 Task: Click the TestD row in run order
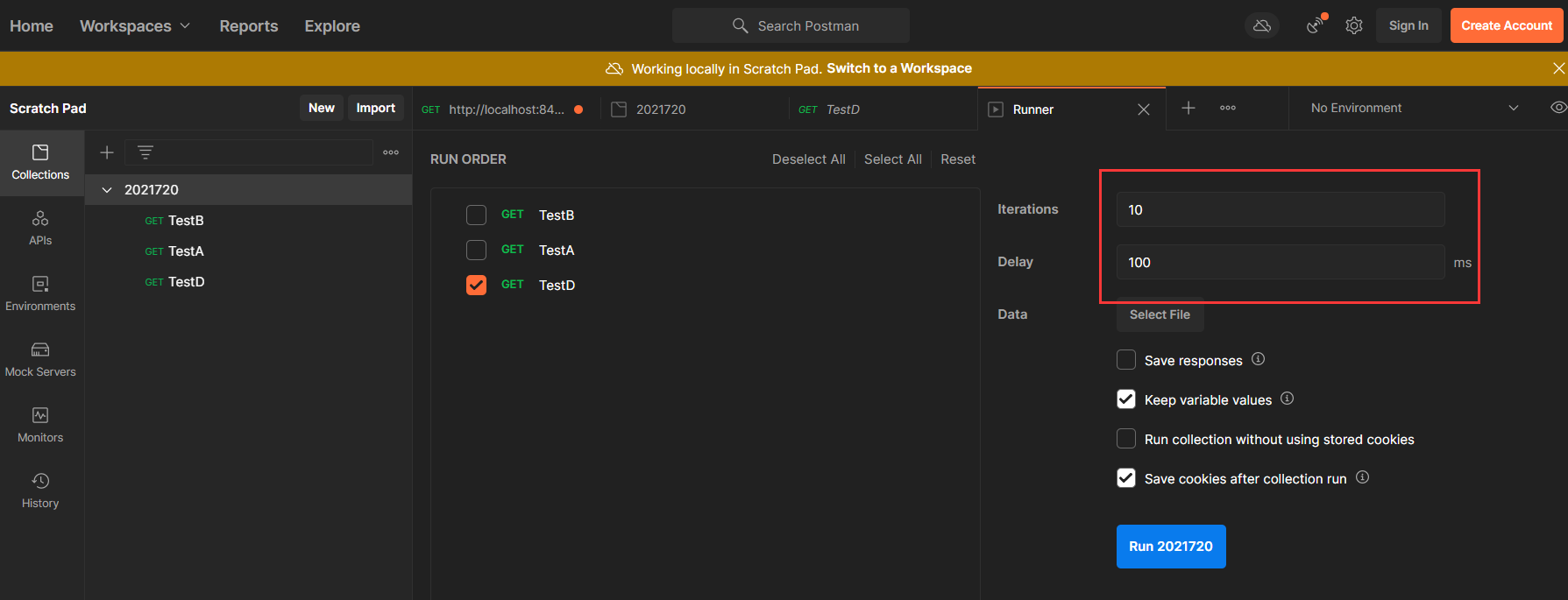[705, 285]
